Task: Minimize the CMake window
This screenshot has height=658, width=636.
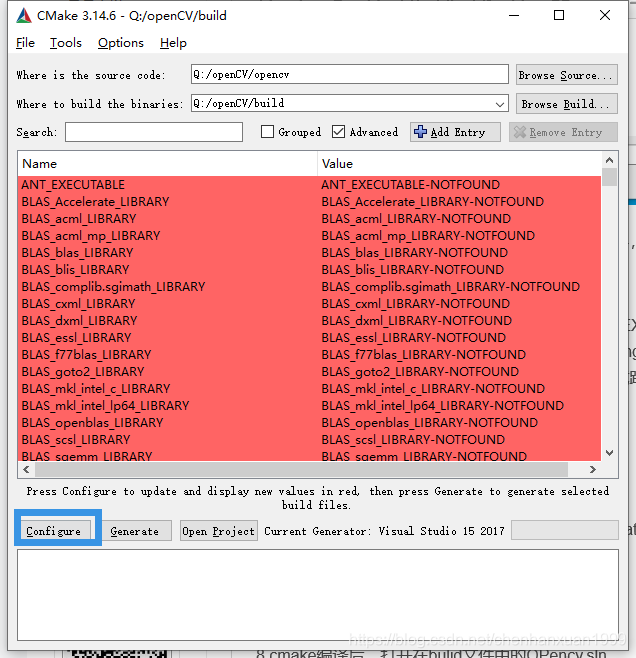Action: (514, 16)
